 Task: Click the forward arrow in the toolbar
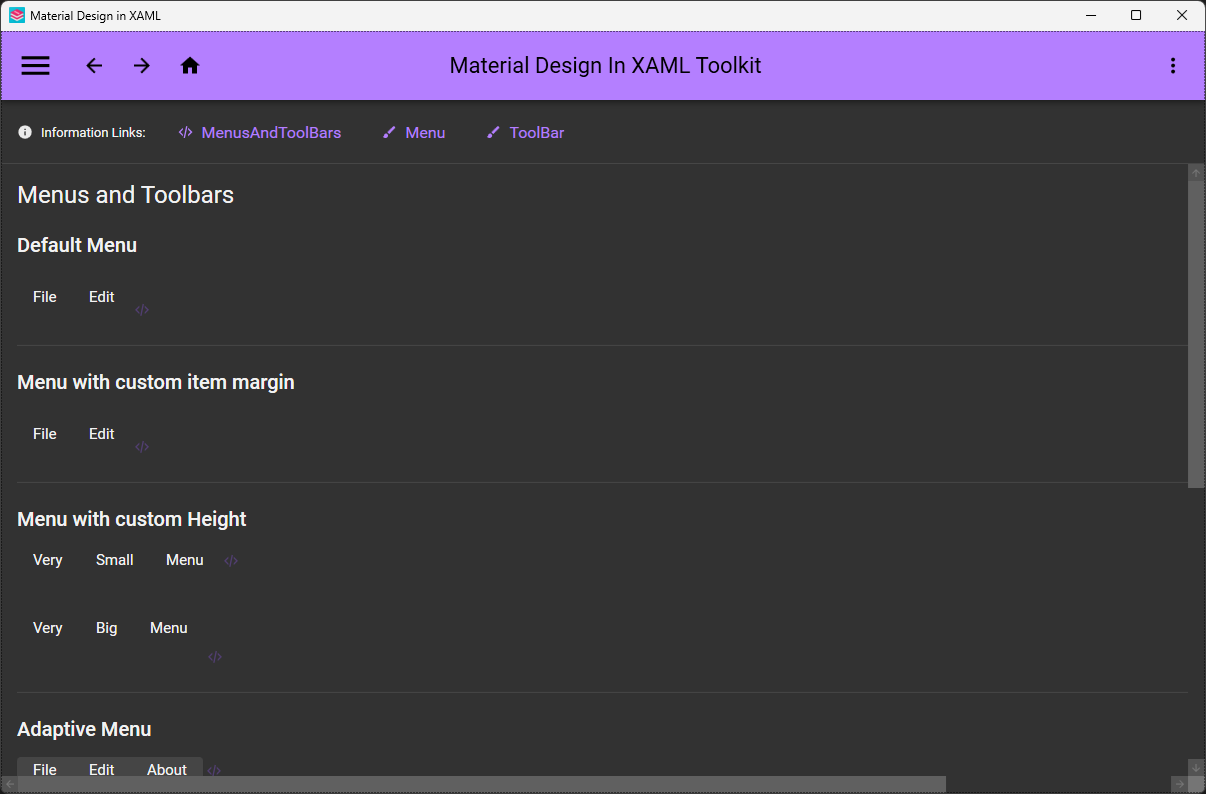142,65
